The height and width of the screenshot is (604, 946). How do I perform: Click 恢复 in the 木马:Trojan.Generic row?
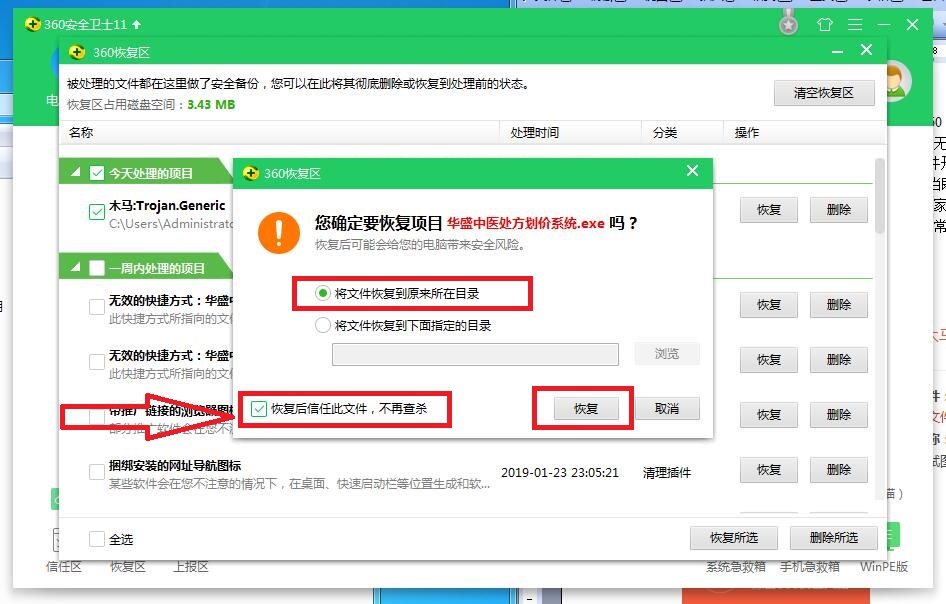tap(769, 210)
